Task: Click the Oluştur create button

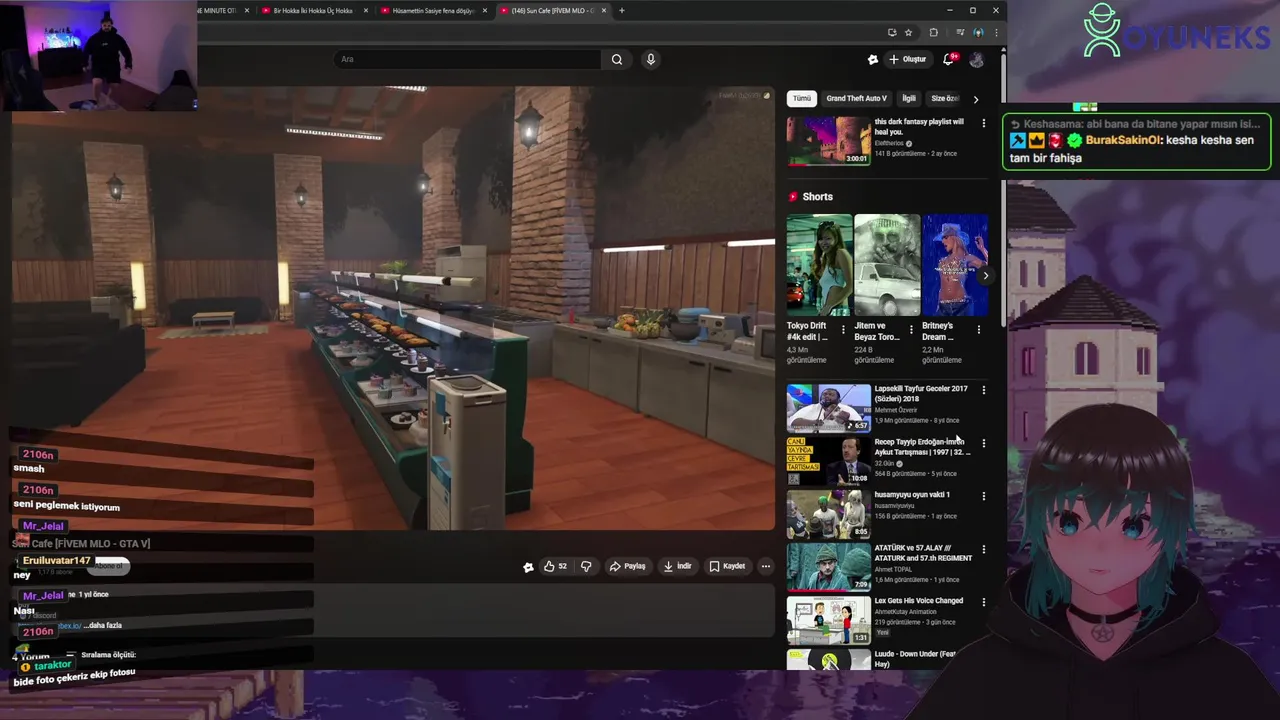Action: pos(908,59)
